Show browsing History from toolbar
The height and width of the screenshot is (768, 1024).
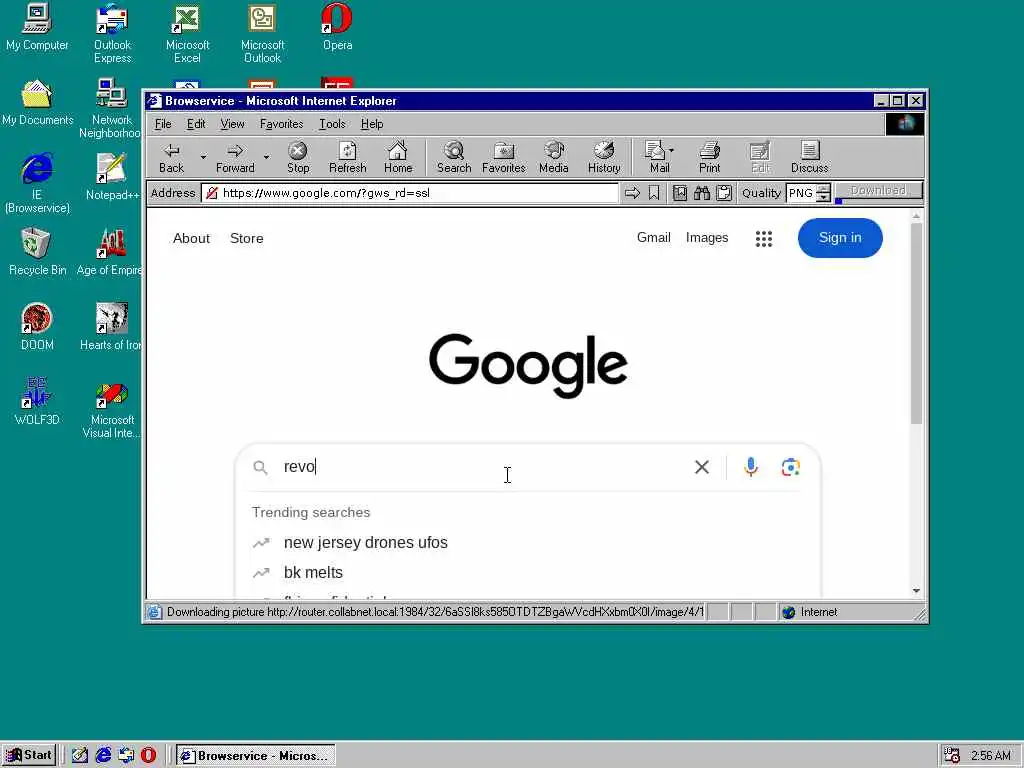604,157
